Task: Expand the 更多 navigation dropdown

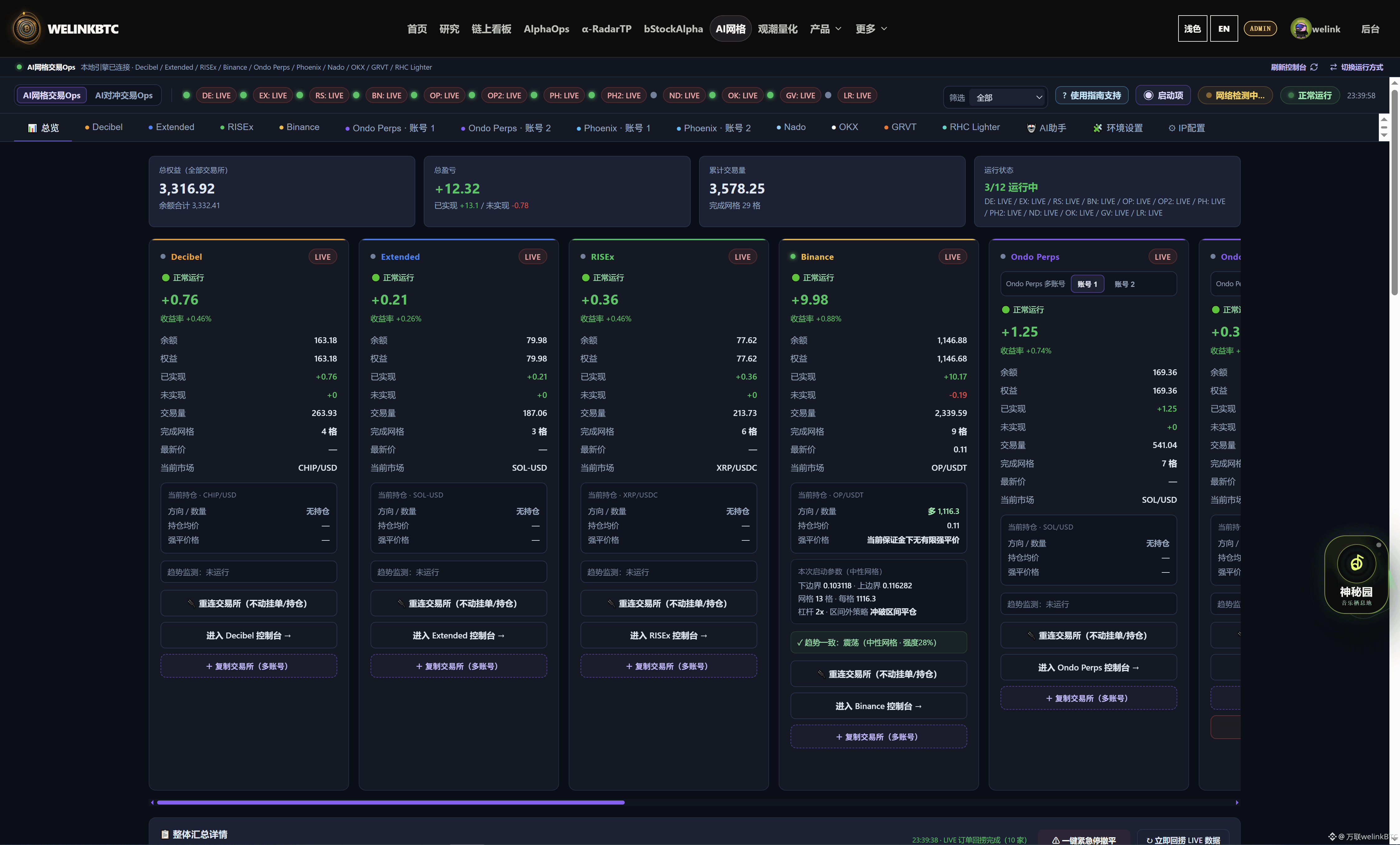Action: click(871, 28)
